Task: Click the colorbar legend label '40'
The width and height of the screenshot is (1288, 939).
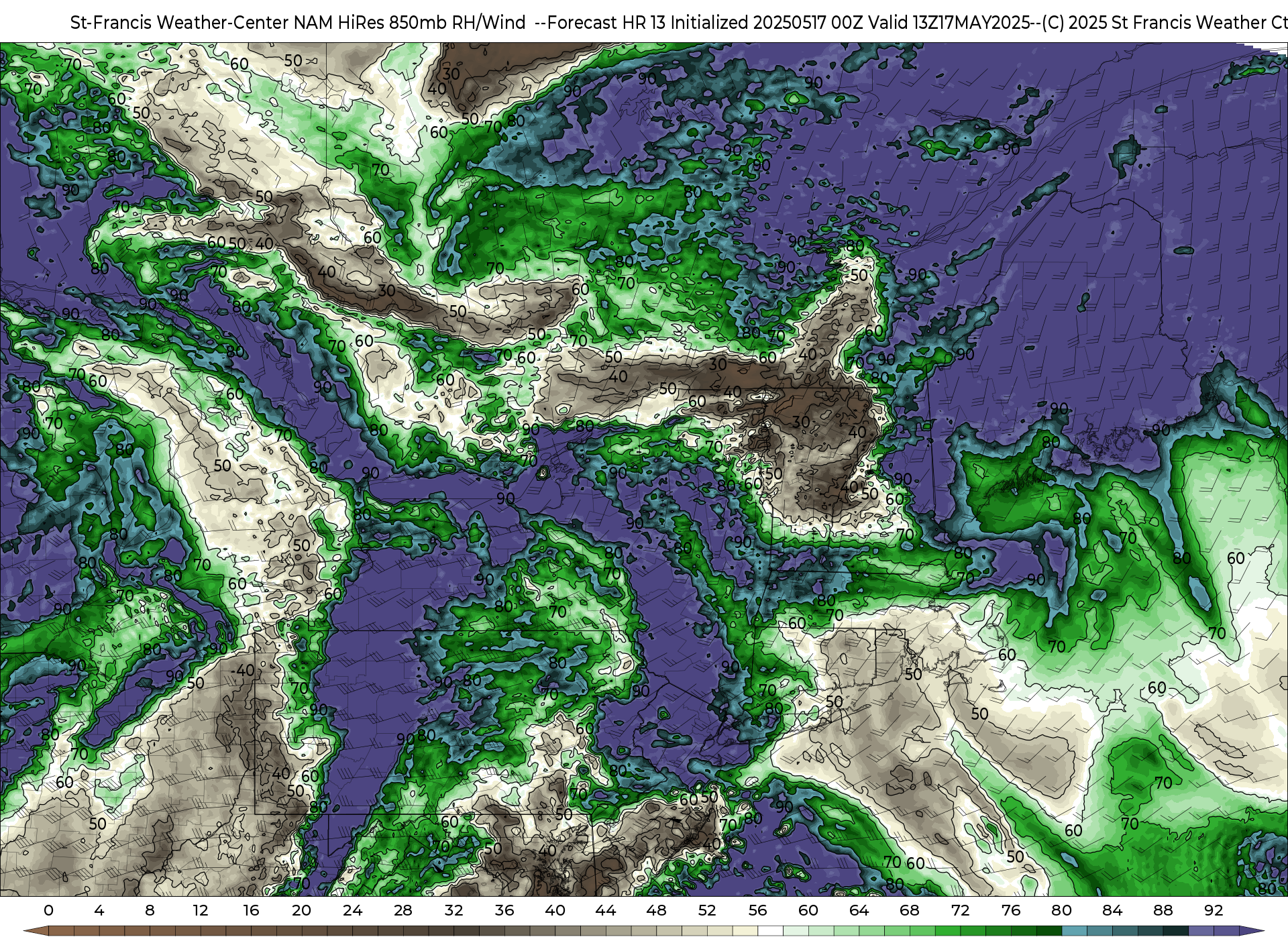Action: tap(555, 910)
